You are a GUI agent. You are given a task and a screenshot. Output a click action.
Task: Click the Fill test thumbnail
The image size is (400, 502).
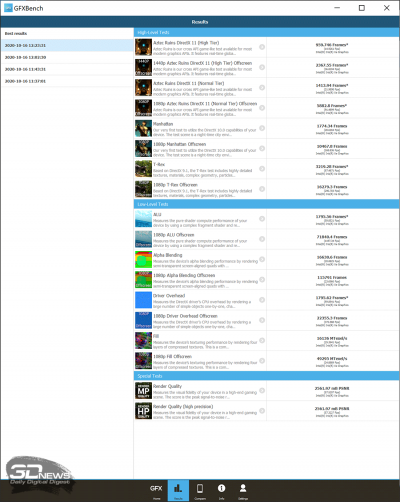(143, 341)
